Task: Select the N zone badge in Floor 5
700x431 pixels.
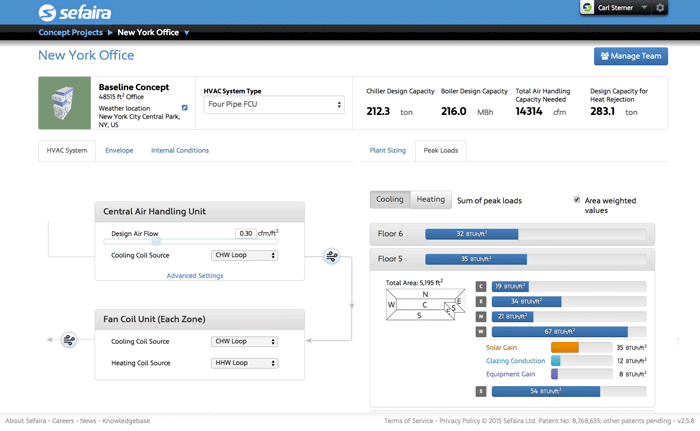Action: point(482,316)
